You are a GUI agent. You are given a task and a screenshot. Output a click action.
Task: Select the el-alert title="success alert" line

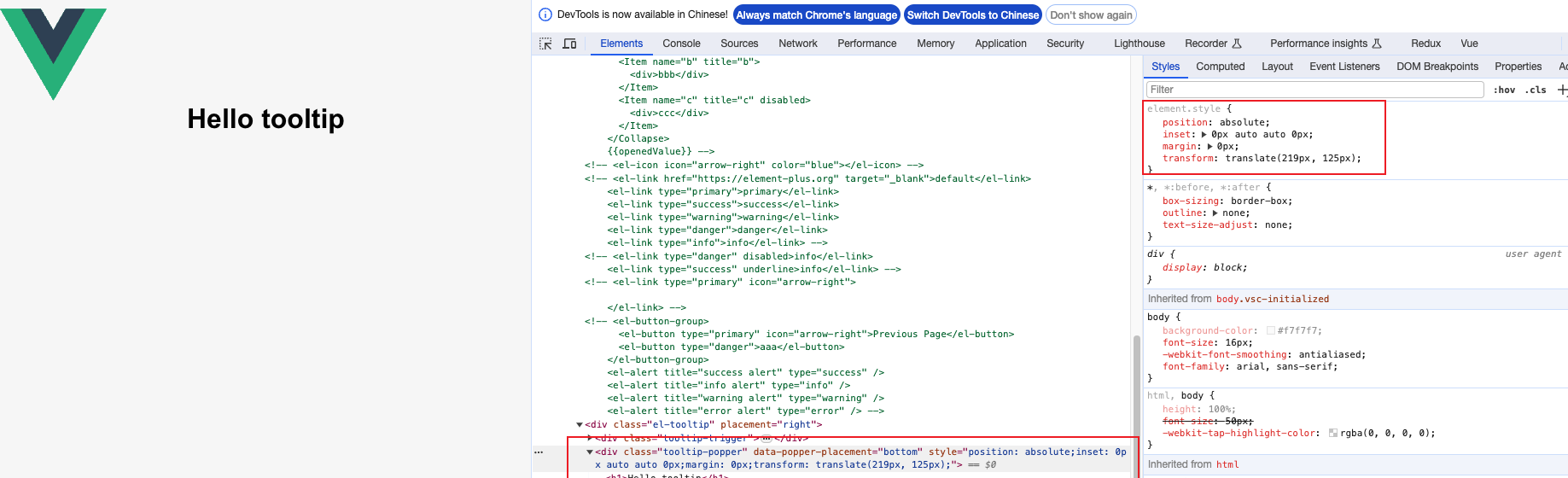(745, 373)
